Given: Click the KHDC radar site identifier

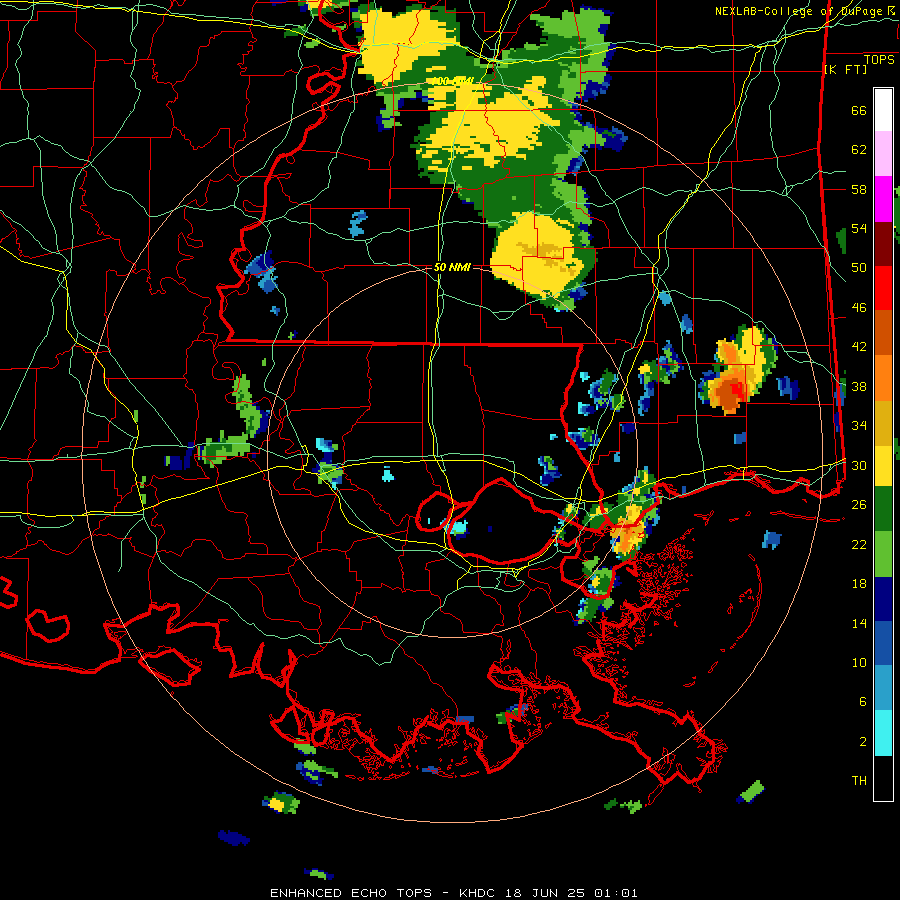Looking at the screenshot, I should coord(478,893).
